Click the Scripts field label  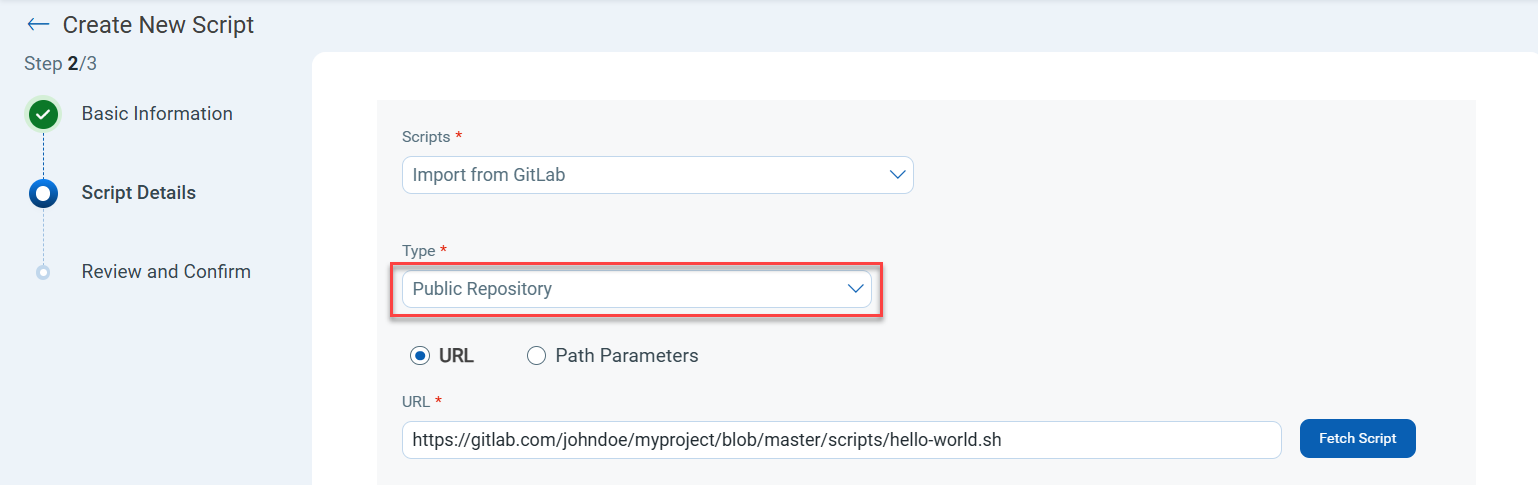(x=426, y=136)
